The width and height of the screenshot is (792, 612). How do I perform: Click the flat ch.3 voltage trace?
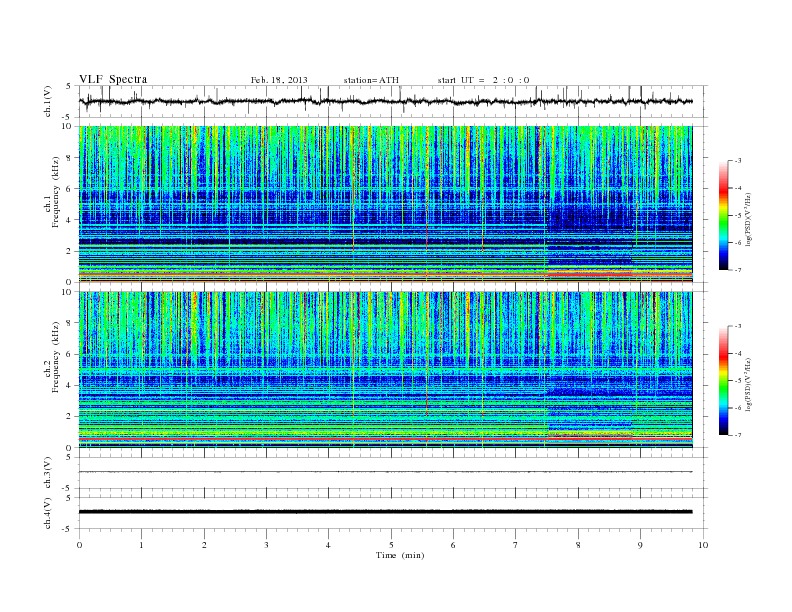pyautogui.click(x=385, y=472)
